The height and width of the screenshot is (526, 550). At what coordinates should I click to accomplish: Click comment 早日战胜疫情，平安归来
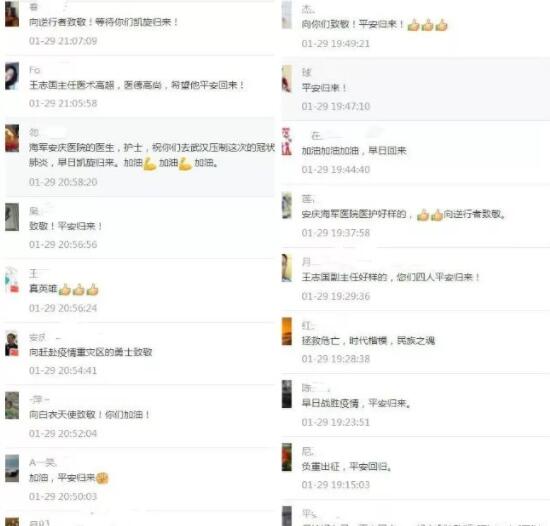tap(356, 403)
